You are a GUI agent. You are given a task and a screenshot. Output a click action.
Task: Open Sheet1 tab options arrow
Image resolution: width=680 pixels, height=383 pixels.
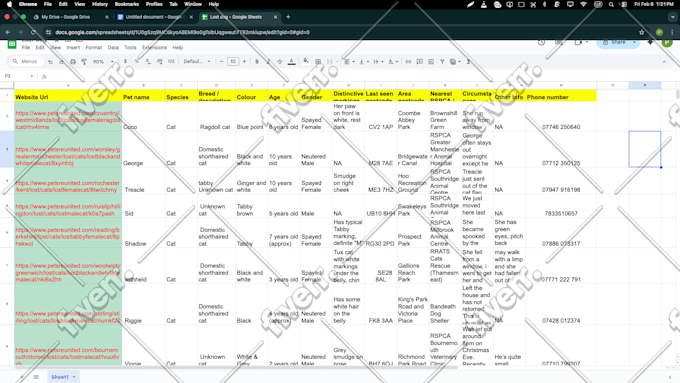(x=74, y=377)
